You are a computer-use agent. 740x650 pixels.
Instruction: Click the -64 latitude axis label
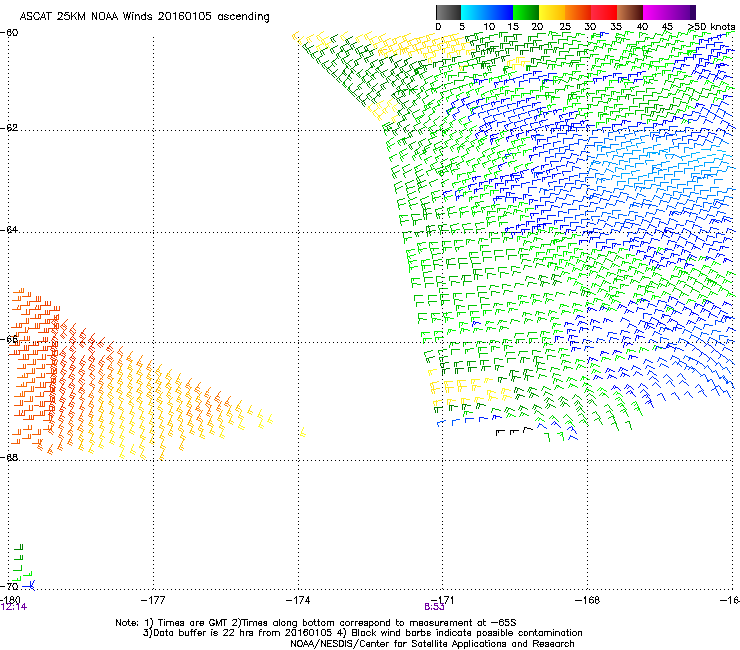pos(9,230)
